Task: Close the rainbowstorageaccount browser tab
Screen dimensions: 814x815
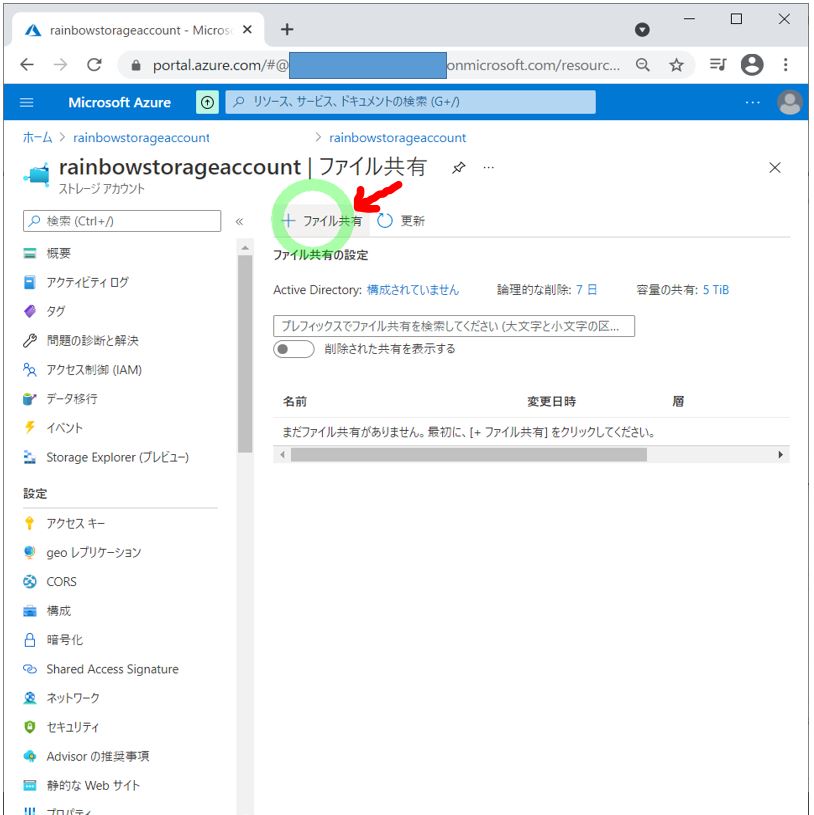Action: click(x=247, y=30)
